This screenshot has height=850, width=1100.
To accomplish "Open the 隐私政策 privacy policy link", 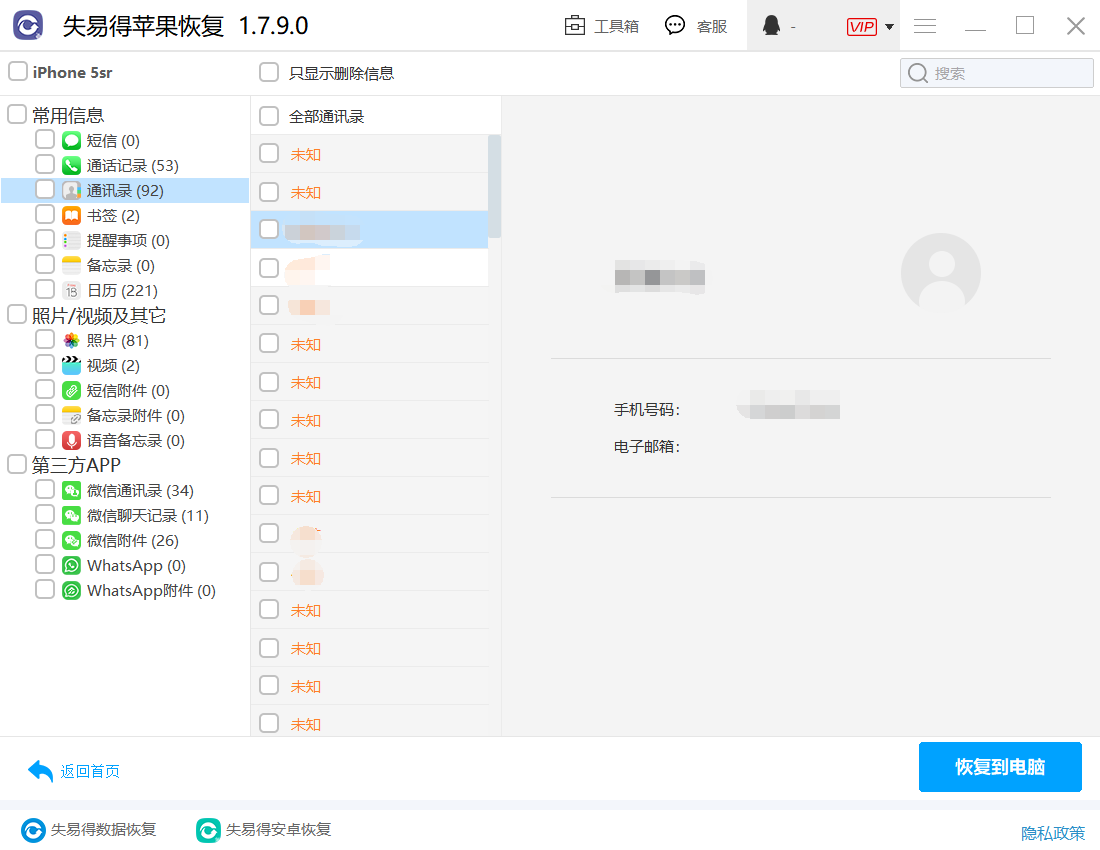I will point(1052,833).
